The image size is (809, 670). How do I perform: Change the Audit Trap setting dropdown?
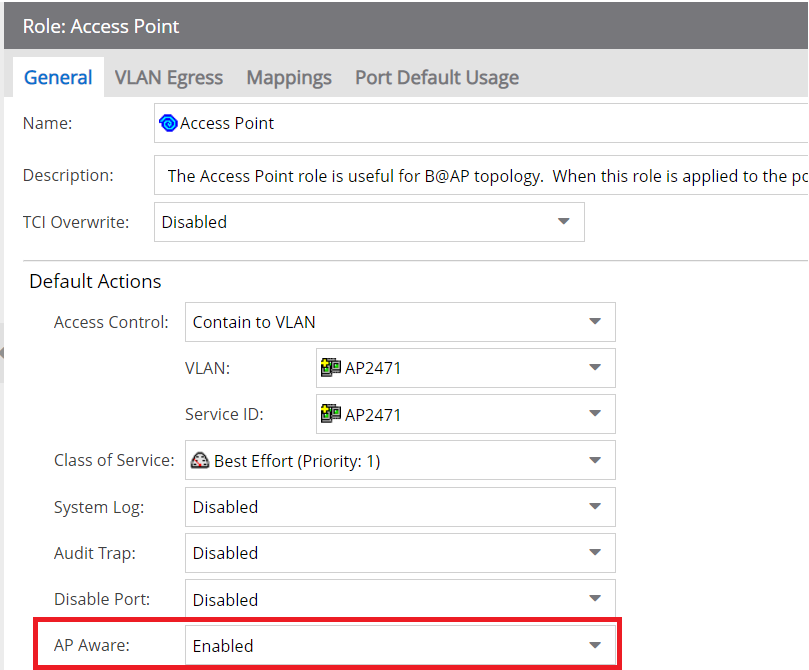click(594, 553)
